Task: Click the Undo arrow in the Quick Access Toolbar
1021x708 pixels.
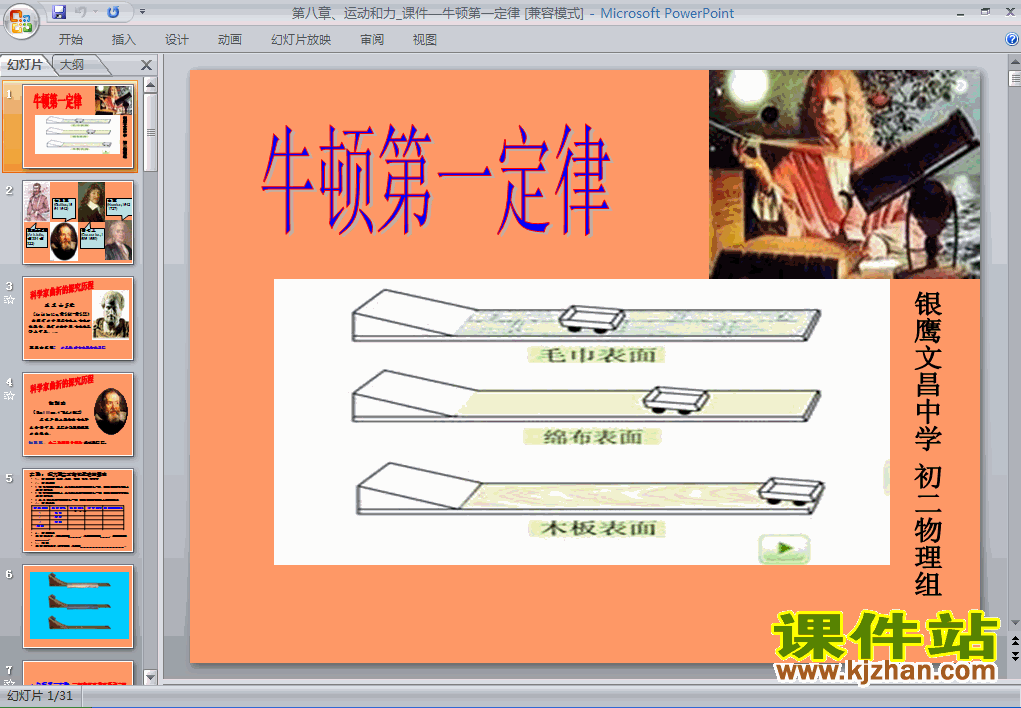Action: coord(81,12)
